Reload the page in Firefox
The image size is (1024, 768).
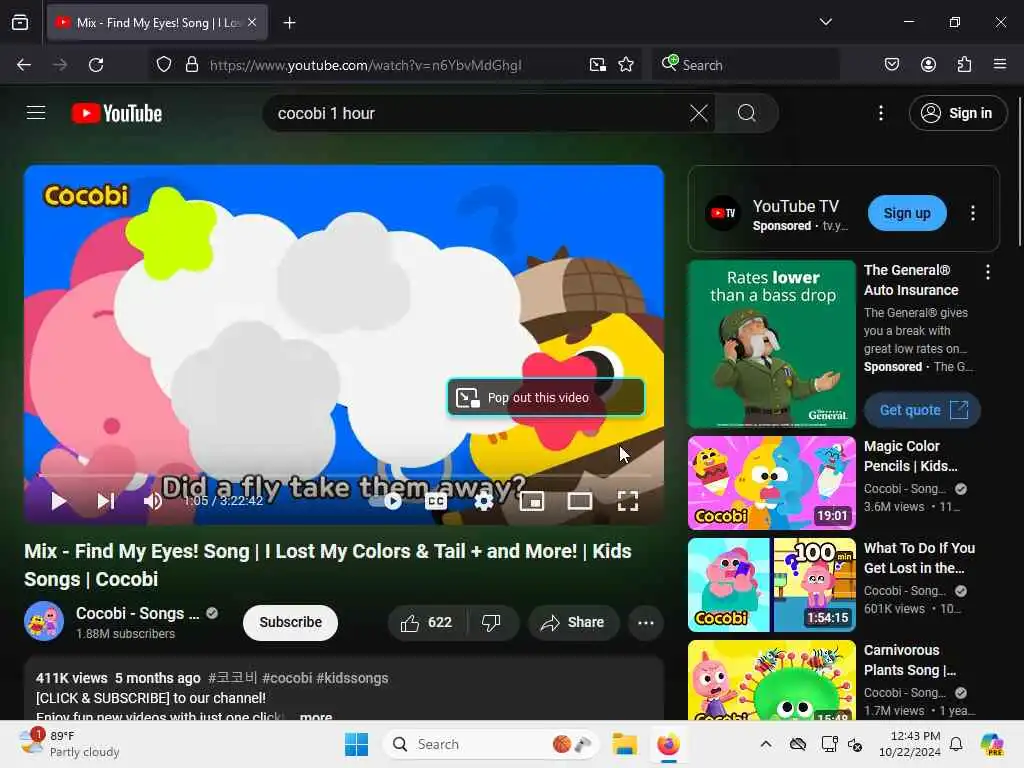(x=96, y=65)
